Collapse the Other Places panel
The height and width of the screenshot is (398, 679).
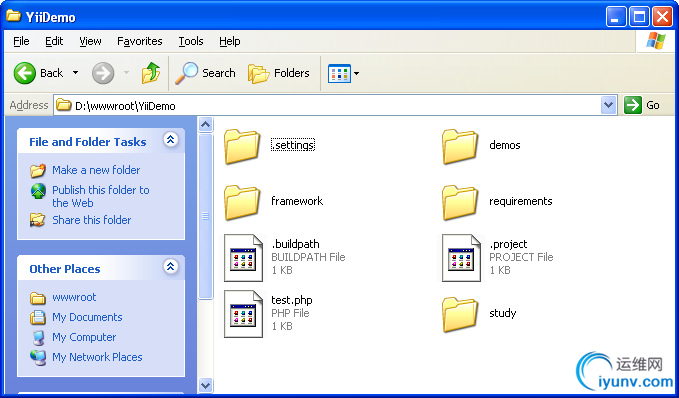pos(171,266)
